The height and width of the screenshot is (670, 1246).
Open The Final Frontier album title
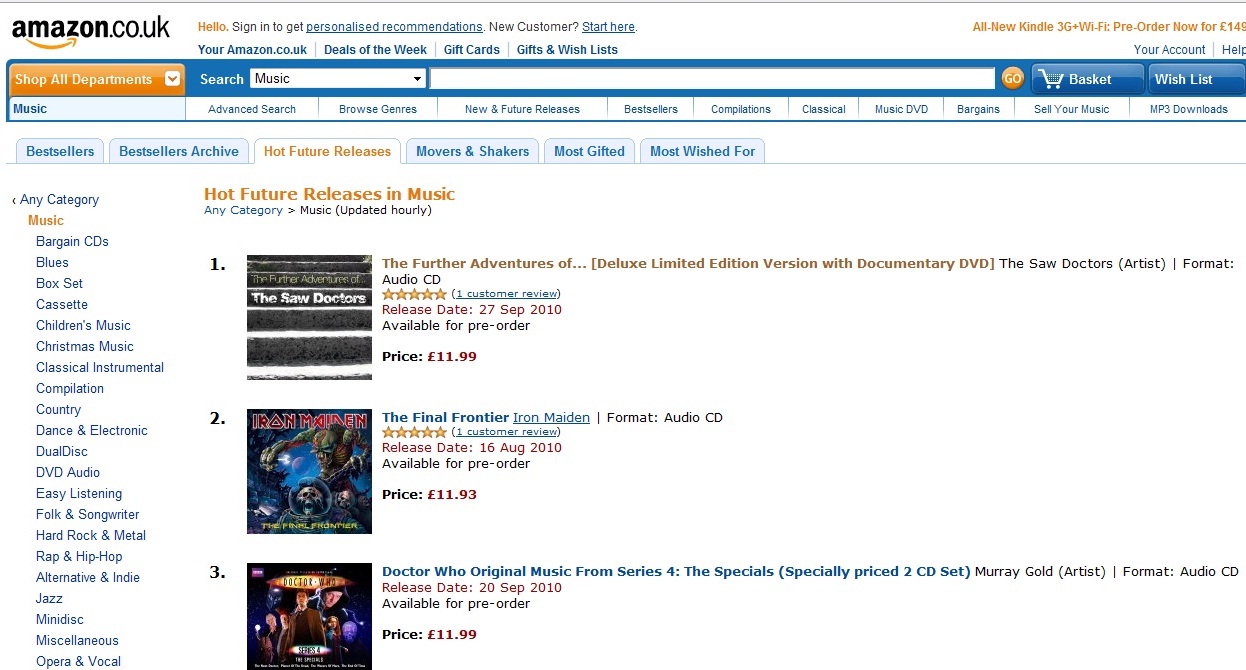point(445,418)
